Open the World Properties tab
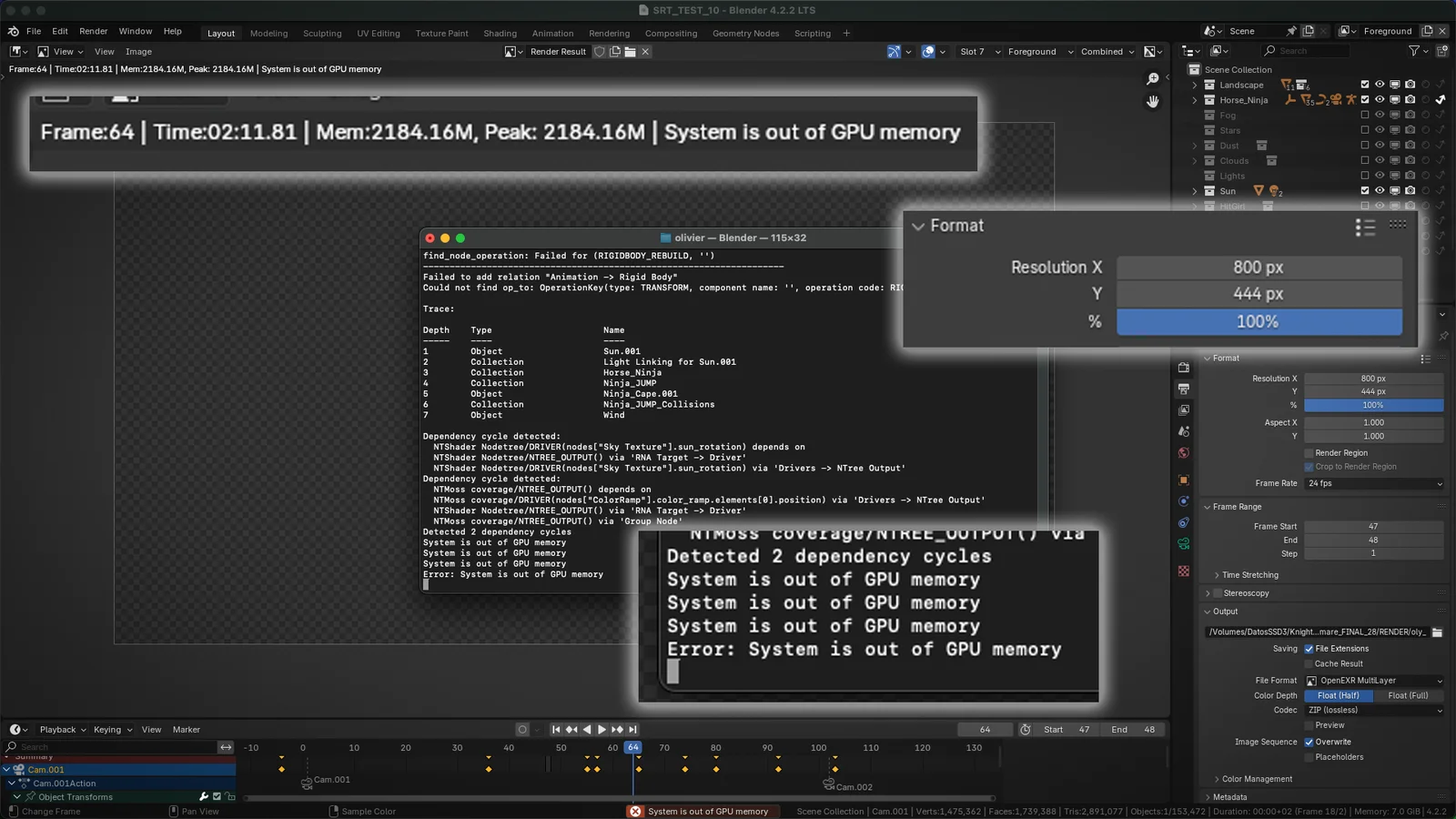 pyautogui.click(x=1184, y=452)
